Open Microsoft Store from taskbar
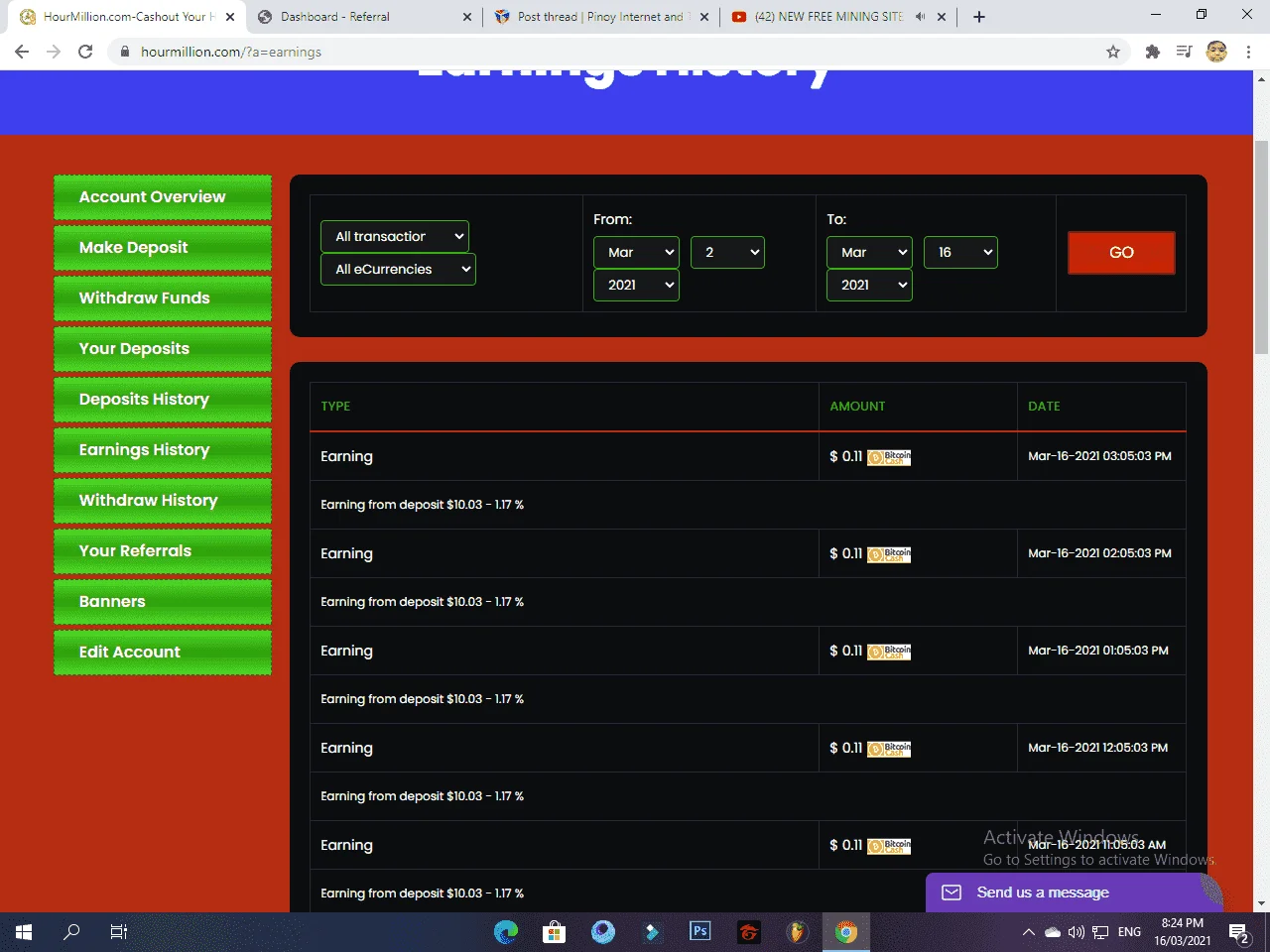1270x952 pixels. click(x=555, y=932)
